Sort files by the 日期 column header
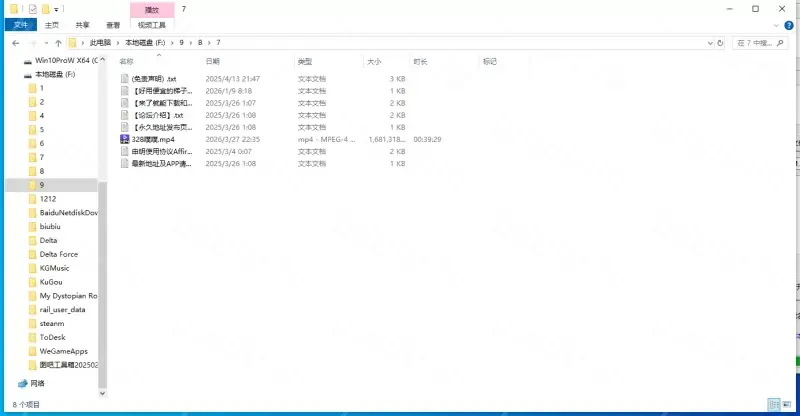 (x=213, y=61)
